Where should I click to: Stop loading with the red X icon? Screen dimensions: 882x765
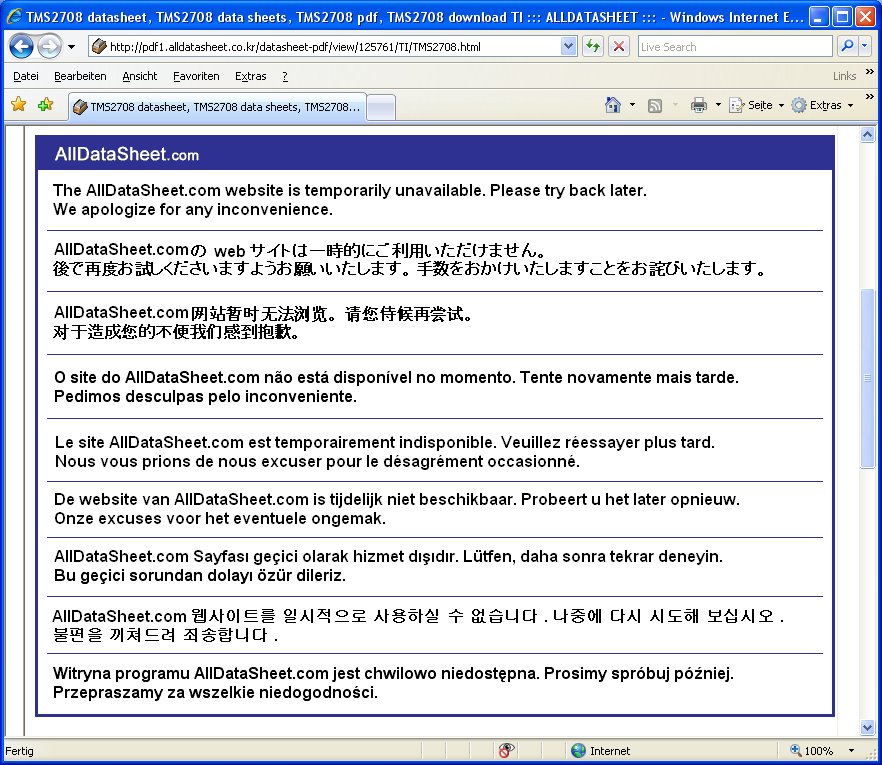tap(619, 46)
